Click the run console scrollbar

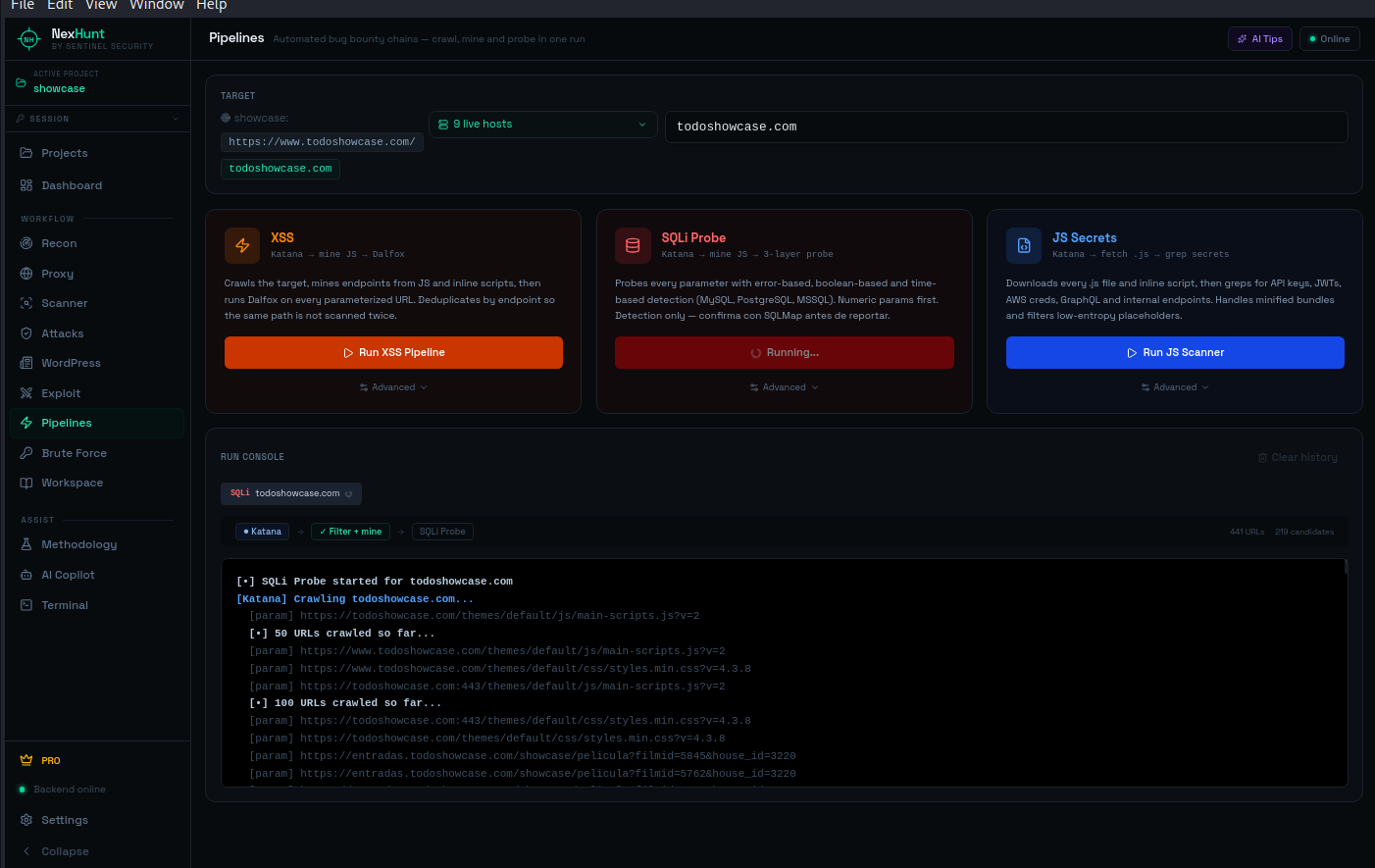[x=1346, y=566]
